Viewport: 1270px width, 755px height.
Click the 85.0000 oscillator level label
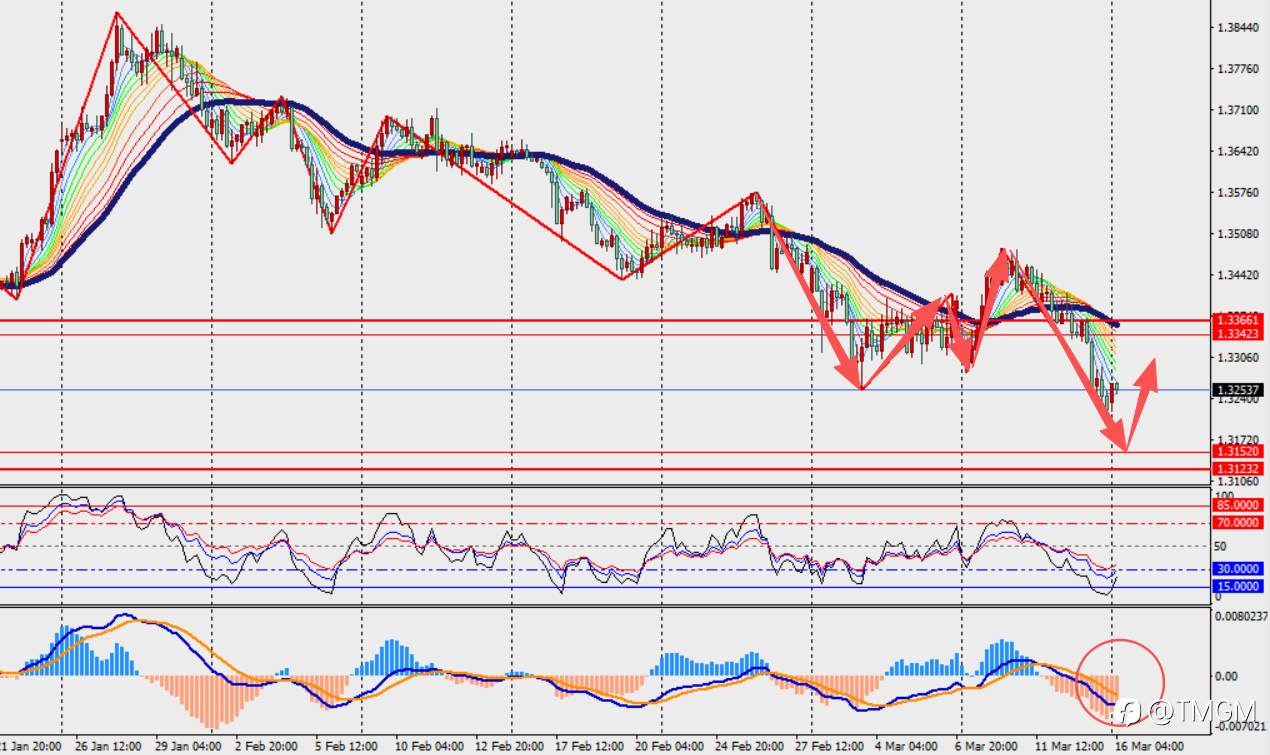(x=1239, y=505)
